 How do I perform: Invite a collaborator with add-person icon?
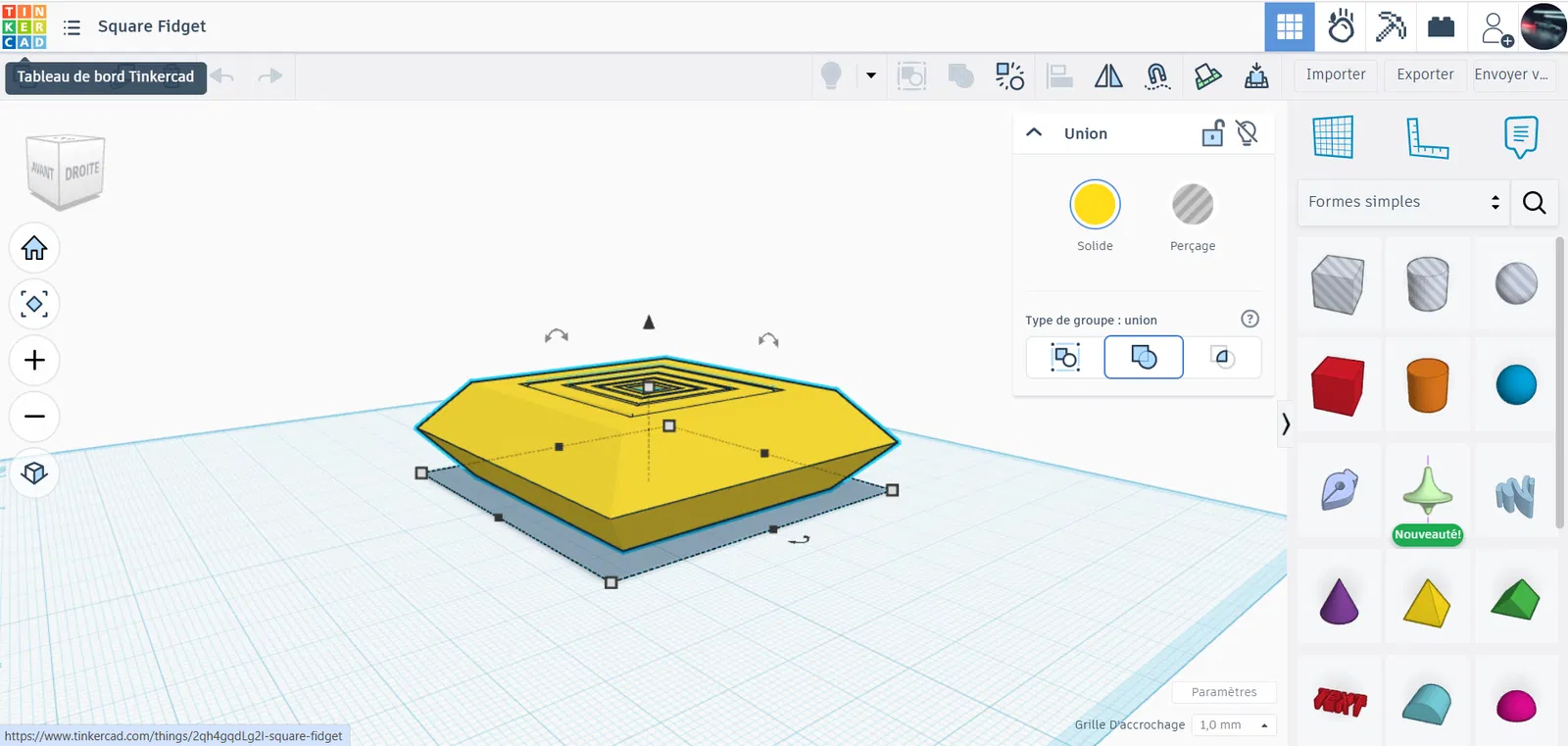point(1496,28)
